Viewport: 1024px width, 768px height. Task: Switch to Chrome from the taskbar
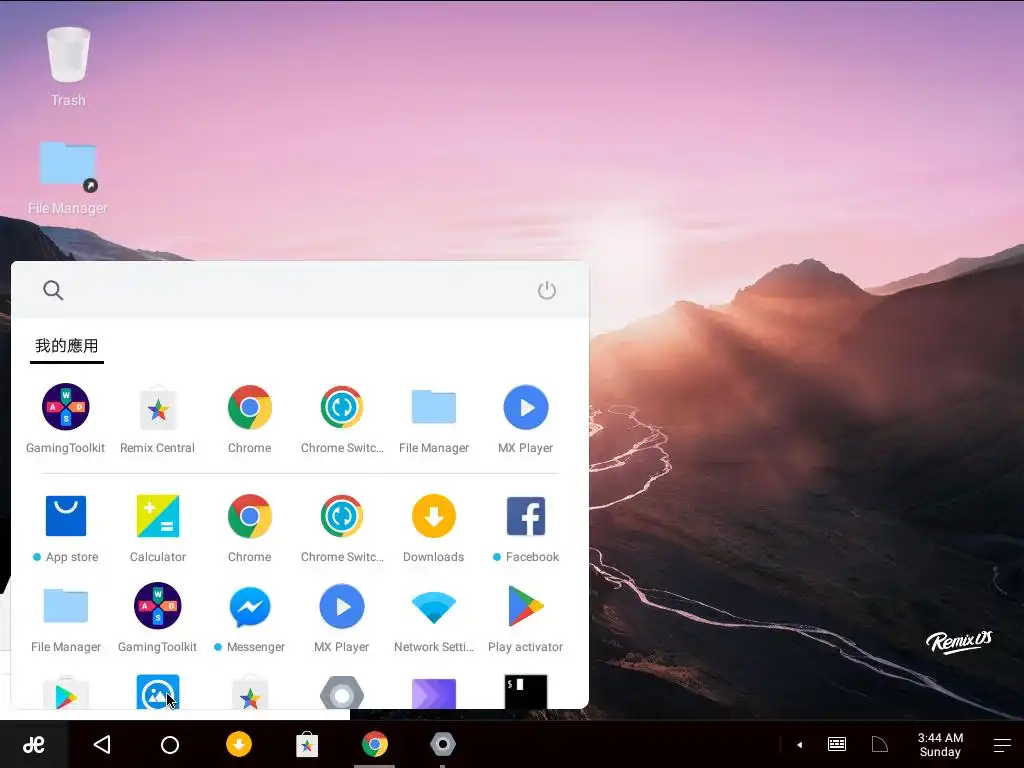(x=375, y=744)
